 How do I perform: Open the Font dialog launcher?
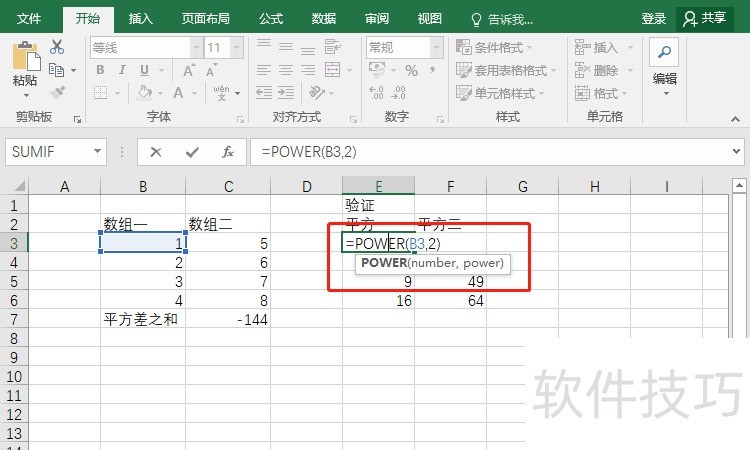[241, 120]
